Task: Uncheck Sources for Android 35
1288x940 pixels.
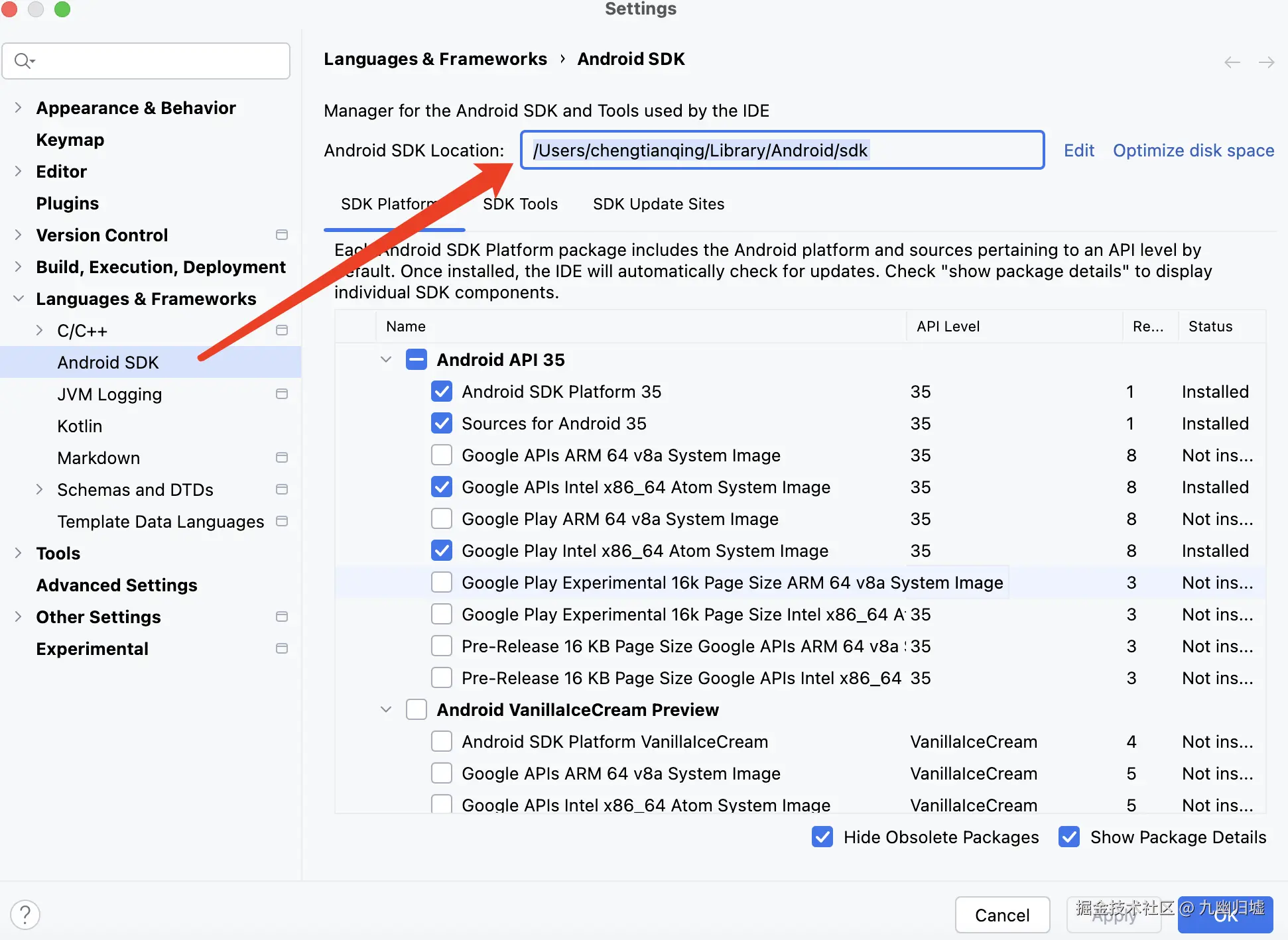Action: [x=442, y=424]
